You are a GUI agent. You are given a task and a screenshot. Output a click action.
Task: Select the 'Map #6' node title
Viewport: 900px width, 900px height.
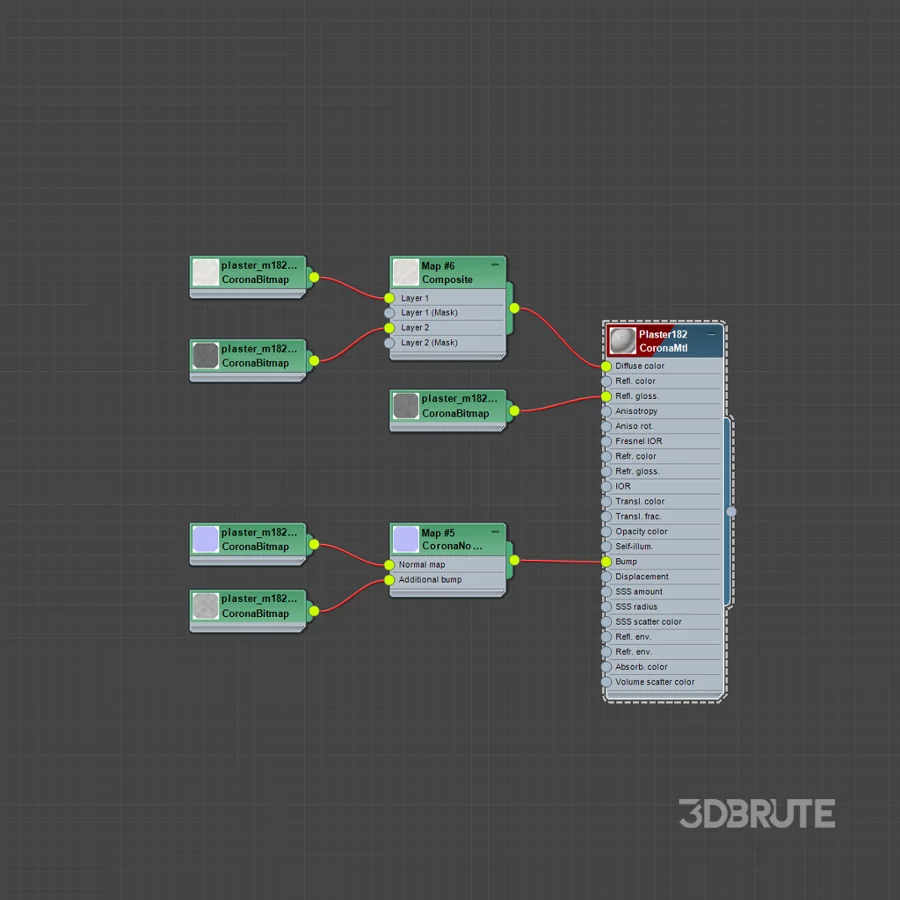click(438, 266)
